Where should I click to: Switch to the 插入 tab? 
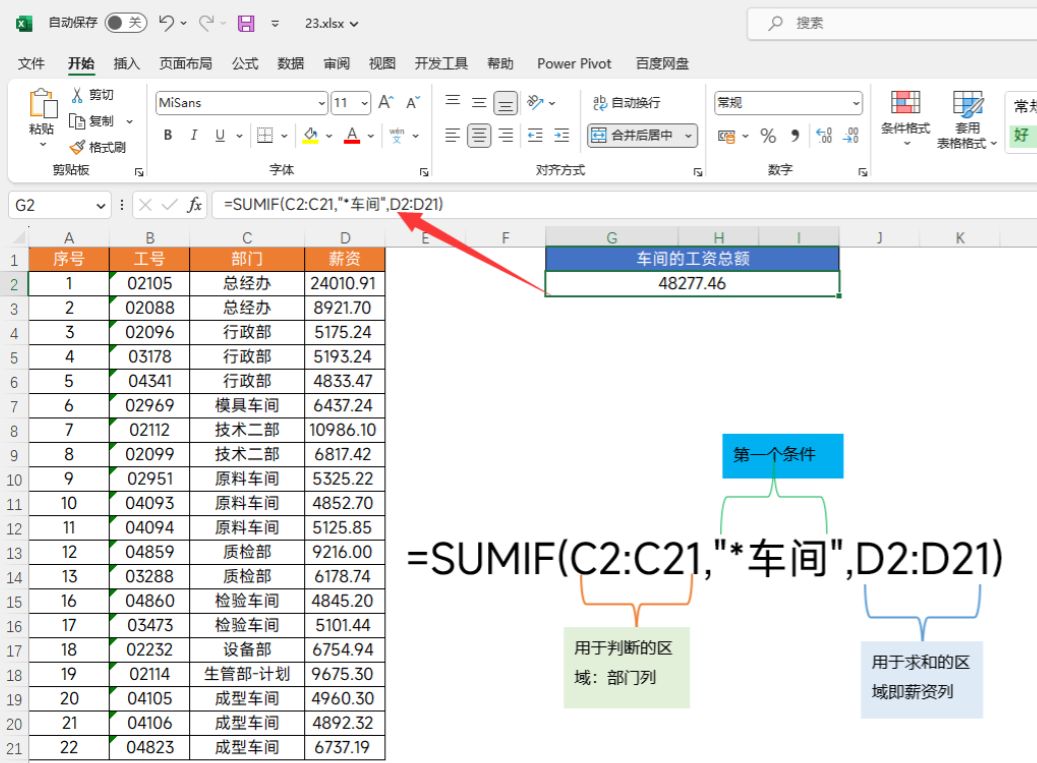tap(126, 63)
